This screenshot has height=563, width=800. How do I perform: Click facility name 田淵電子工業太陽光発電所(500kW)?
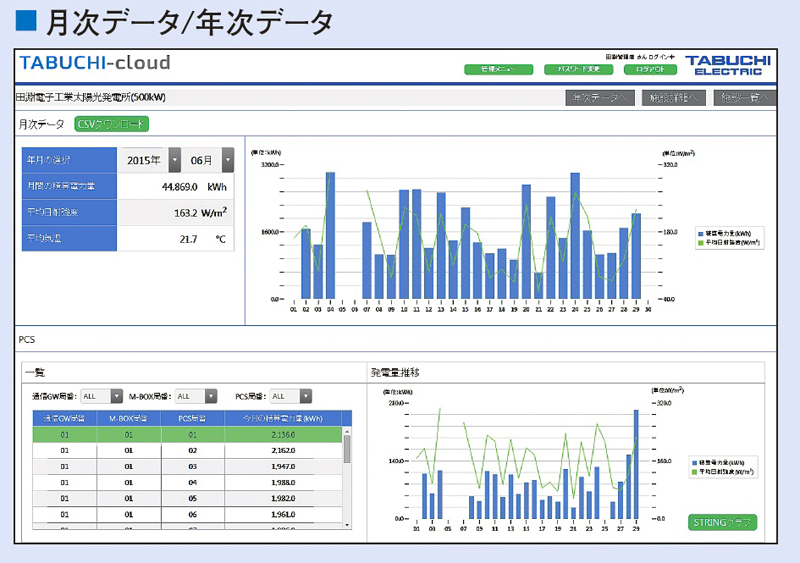click(x=91, y=97)
